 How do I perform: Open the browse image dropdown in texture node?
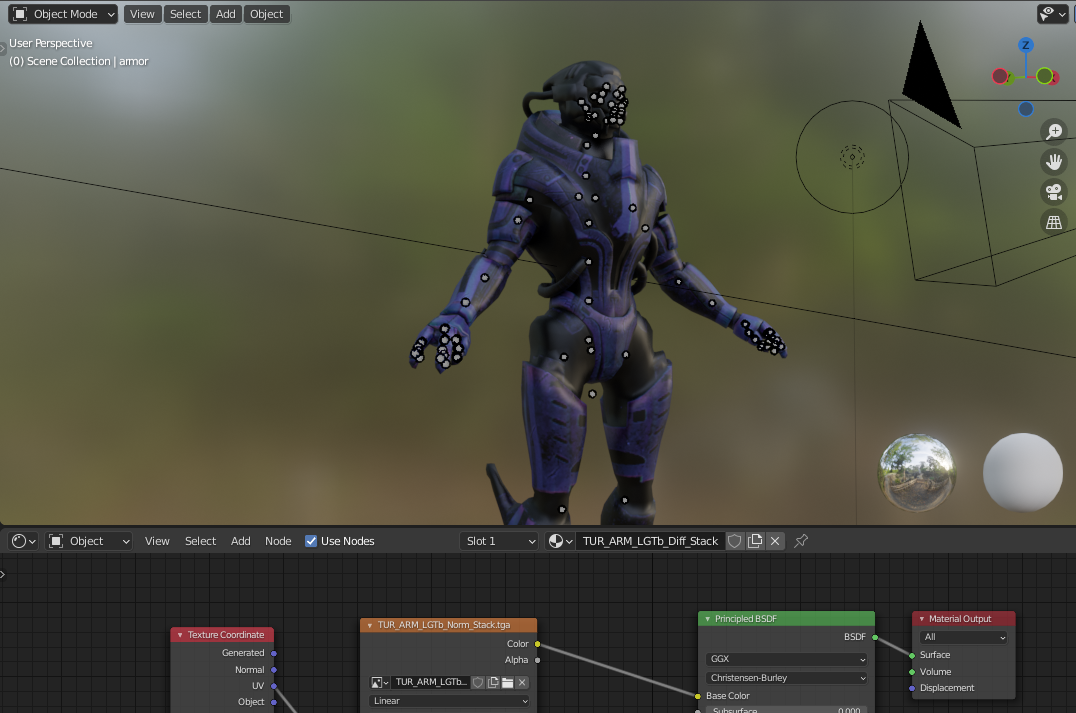379,682
